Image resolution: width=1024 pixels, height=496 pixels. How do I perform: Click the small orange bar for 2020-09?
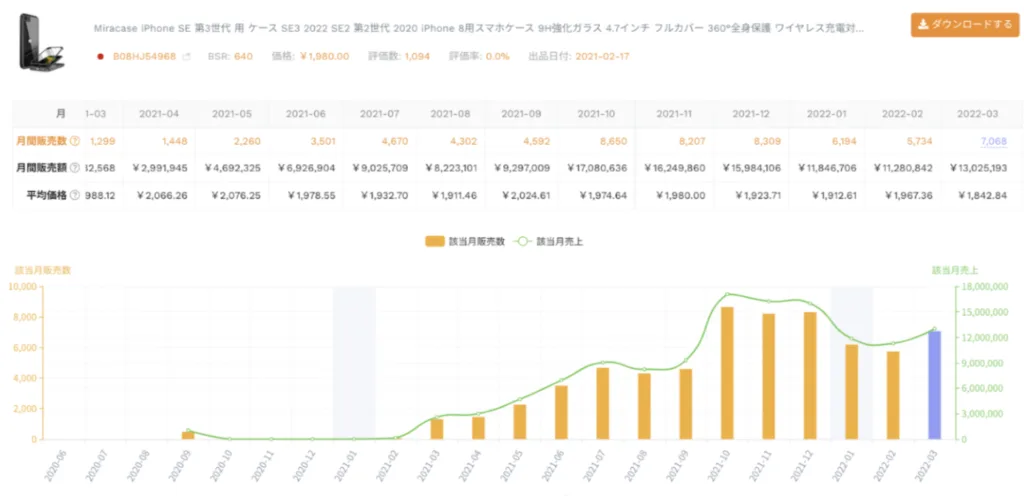click(188, 435)
